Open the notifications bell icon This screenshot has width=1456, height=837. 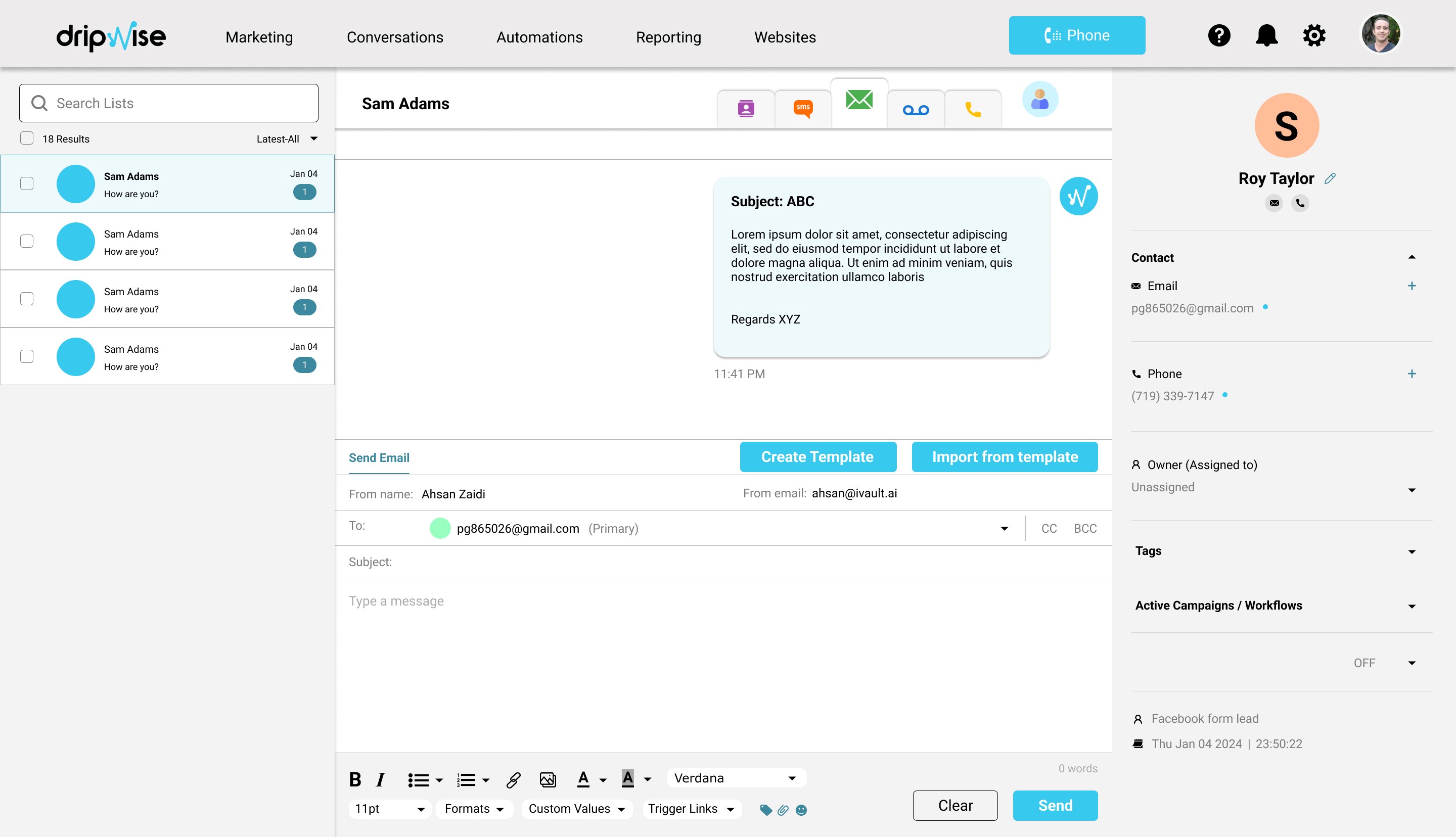1266,36
